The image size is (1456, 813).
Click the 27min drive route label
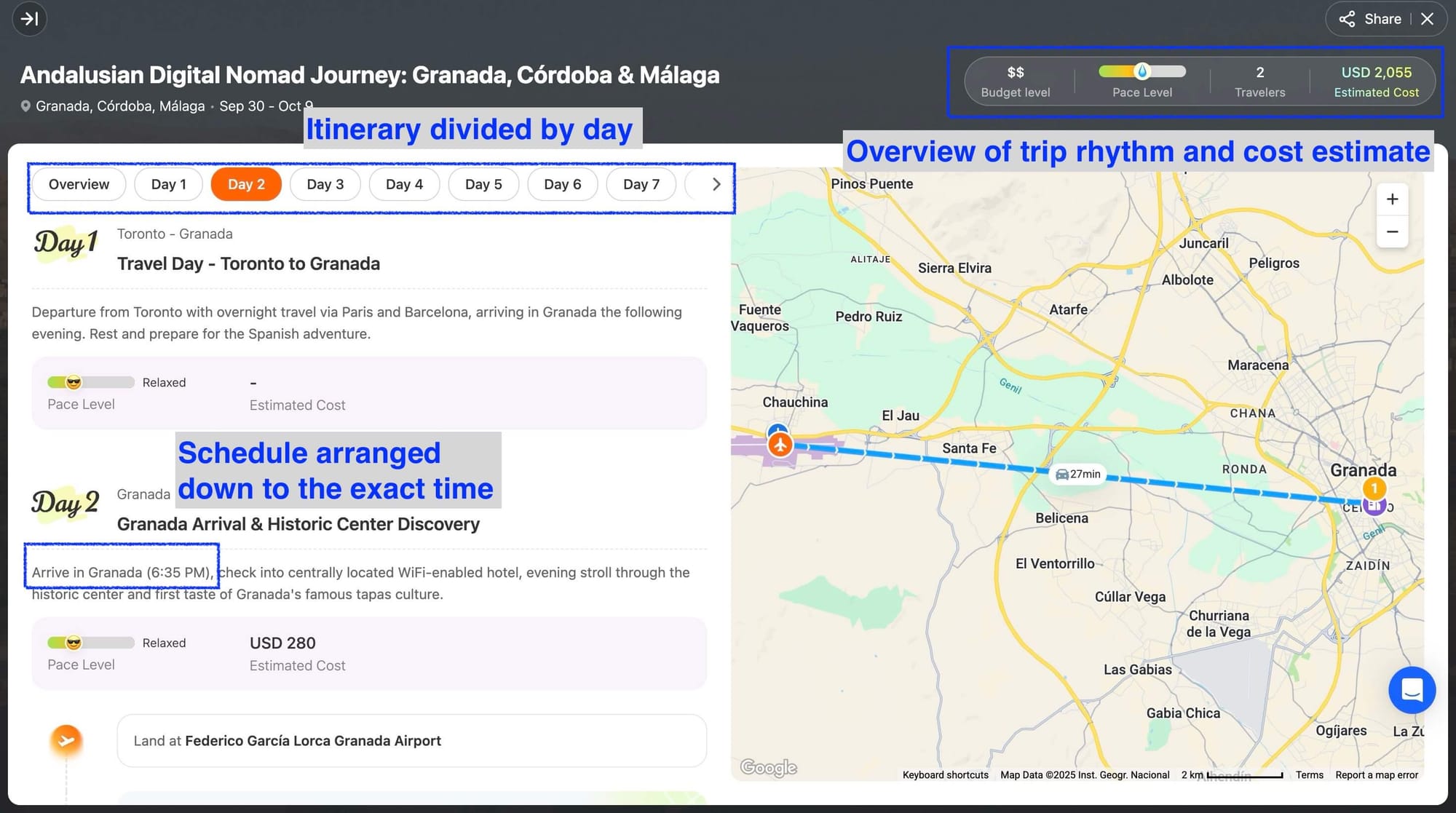1078,474
